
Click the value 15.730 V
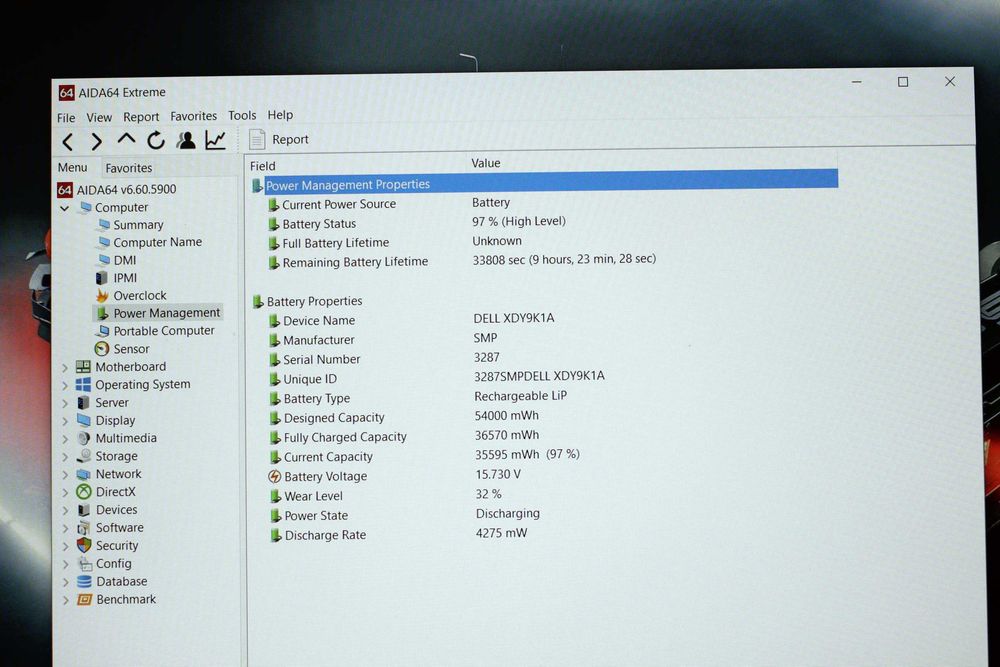[497, 474]
